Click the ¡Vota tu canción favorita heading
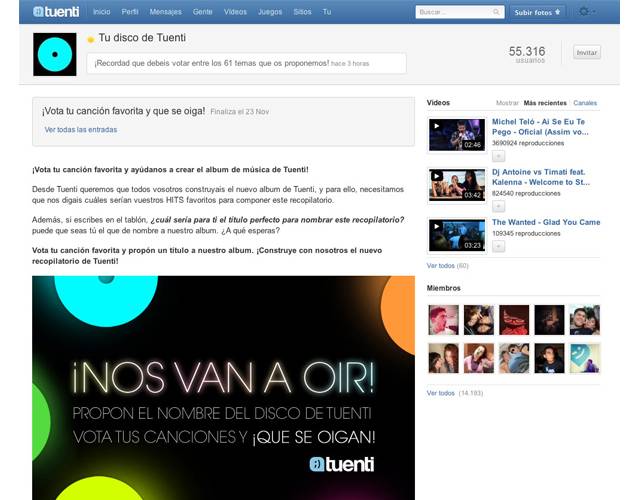Screen dimensions: 640x500 pos(124,111)
